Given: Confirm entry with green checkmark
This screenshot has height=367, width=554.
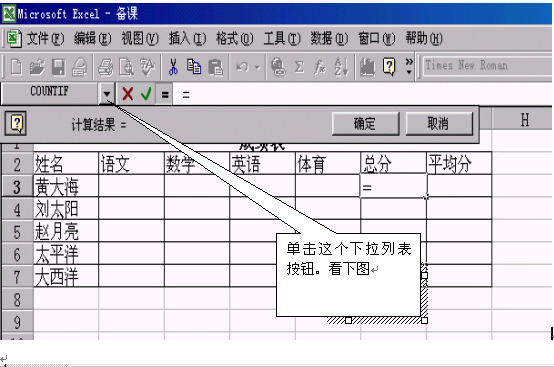Looking at the screenshot, I should coord(146,94).
